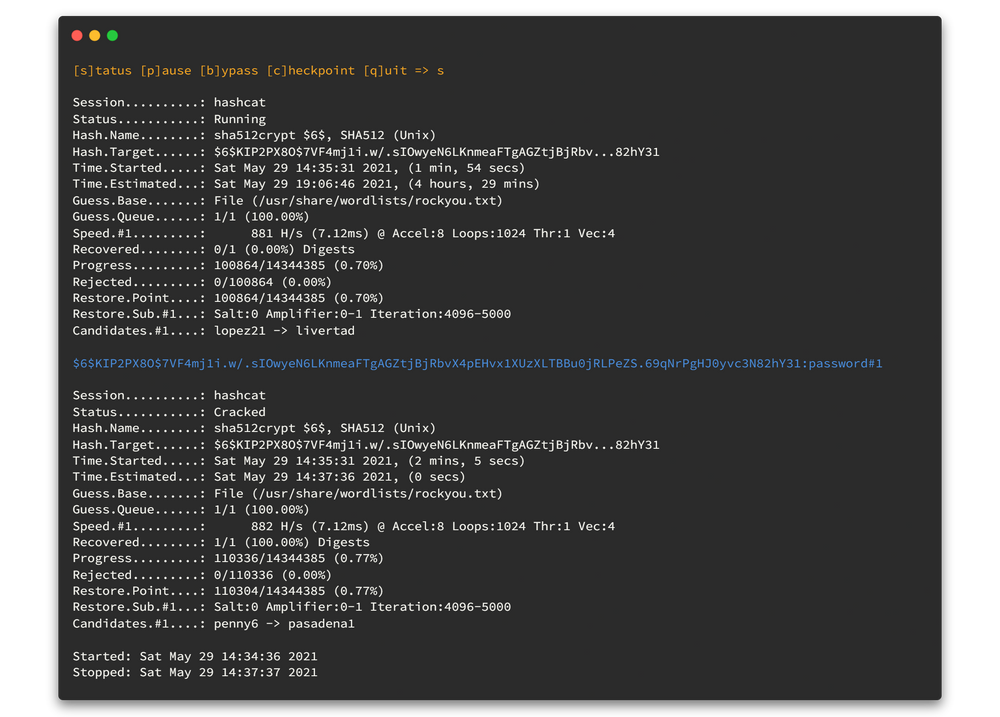Click the Time.Started line showing 1 min, 54 secs
The image size is (1000, 717).
pyautogui.click(x=298, y=168)
